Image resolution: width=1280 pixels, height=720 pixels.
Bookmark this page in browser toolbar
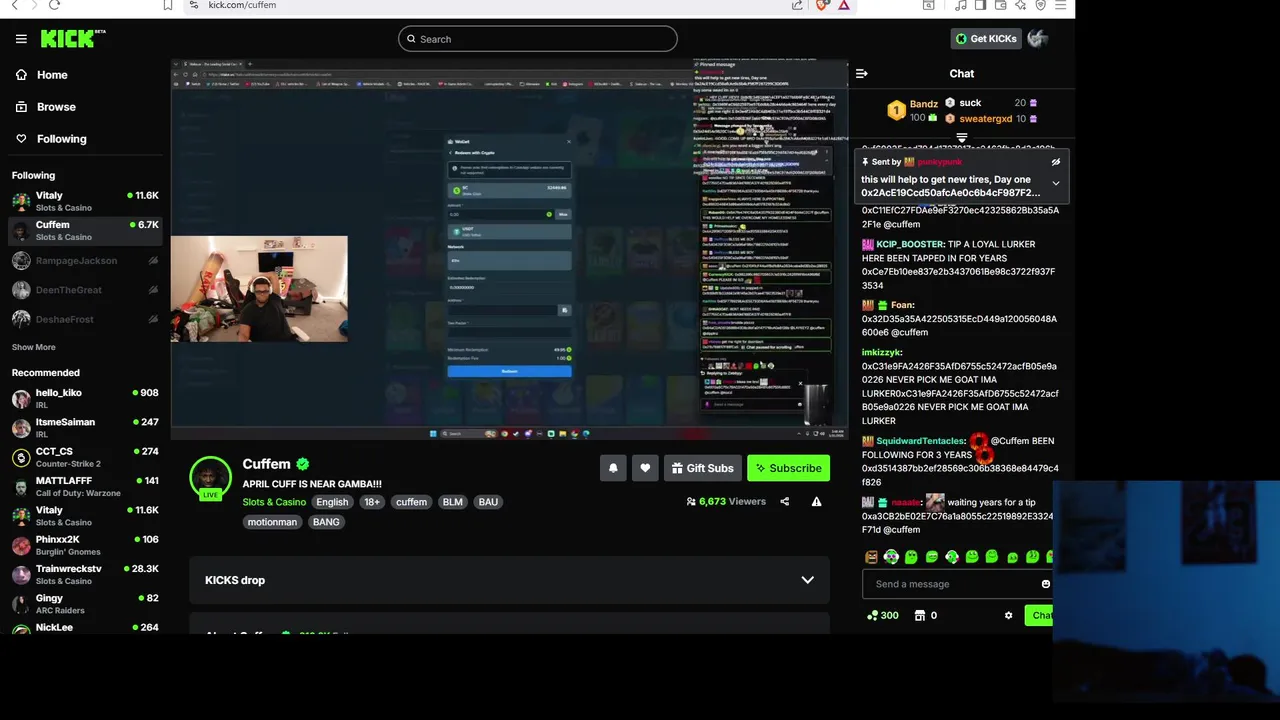click(x=168, y=5)
